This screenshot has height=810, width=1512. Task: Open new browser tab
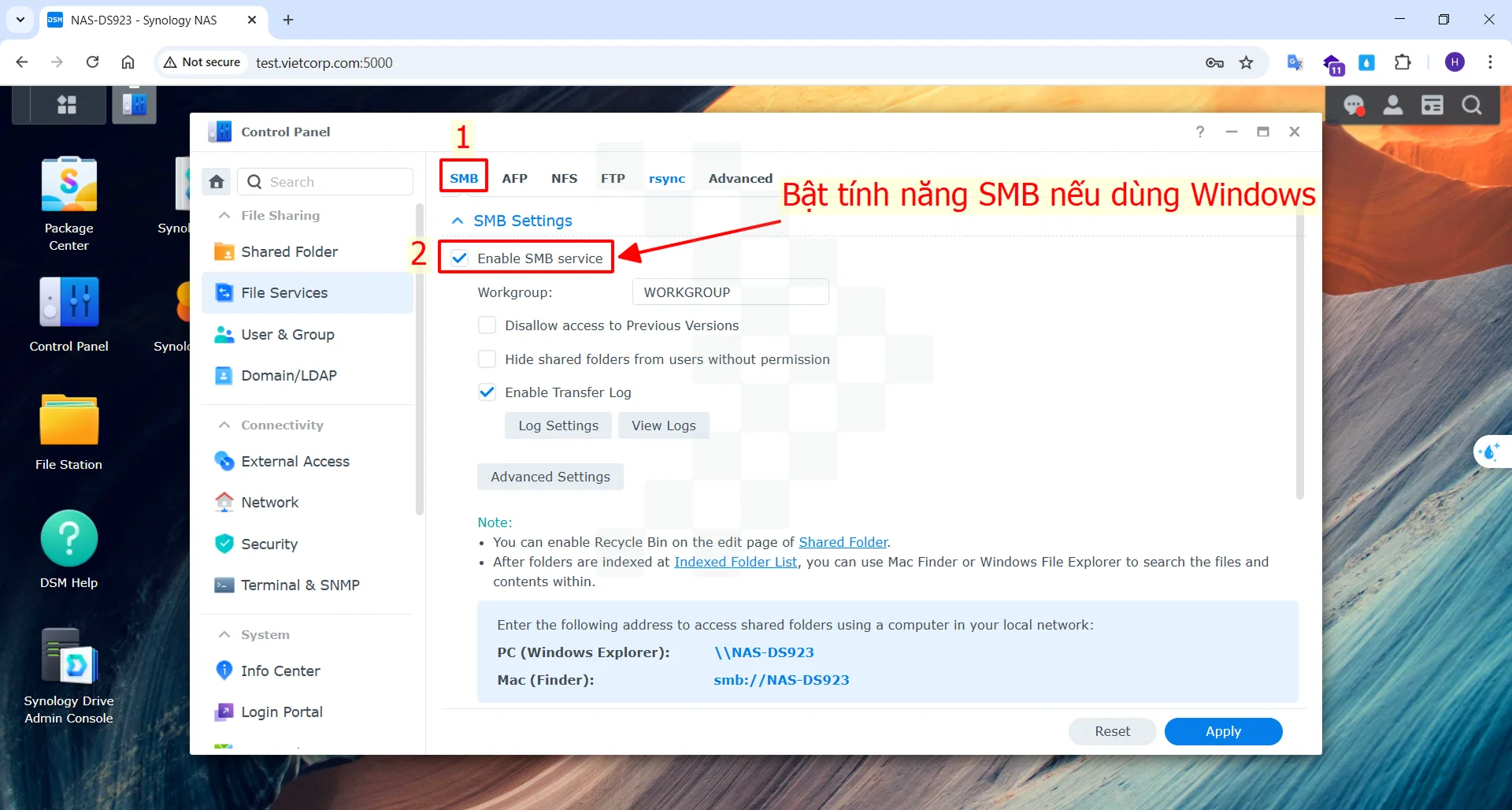pyautogui.click(x=288, y=20)
